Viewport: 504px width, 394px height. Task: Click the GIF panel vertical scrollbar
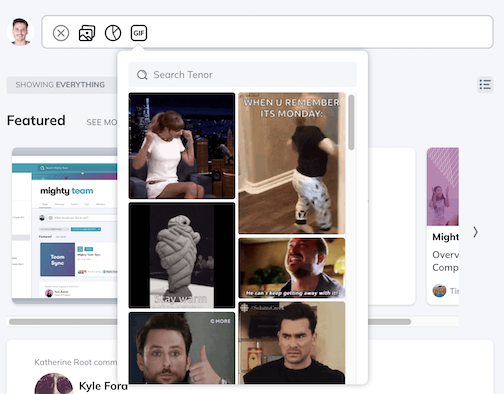[x=351, y=122]
